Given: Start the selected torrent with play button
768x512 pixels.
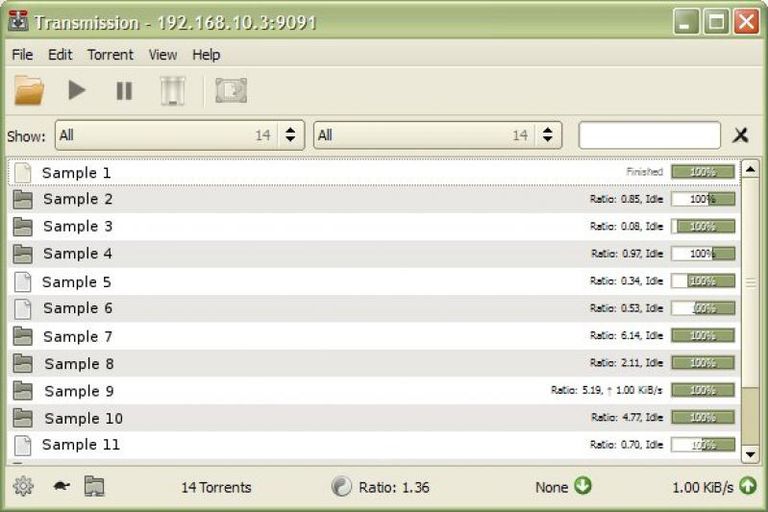Looking at the screenshot, I should (x=76, y=90).
